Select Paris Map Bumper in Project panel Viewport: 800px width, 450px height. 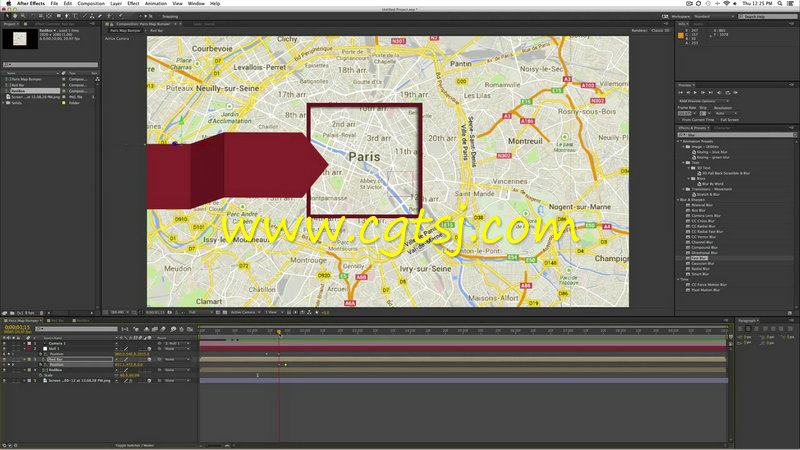(27, 79)
